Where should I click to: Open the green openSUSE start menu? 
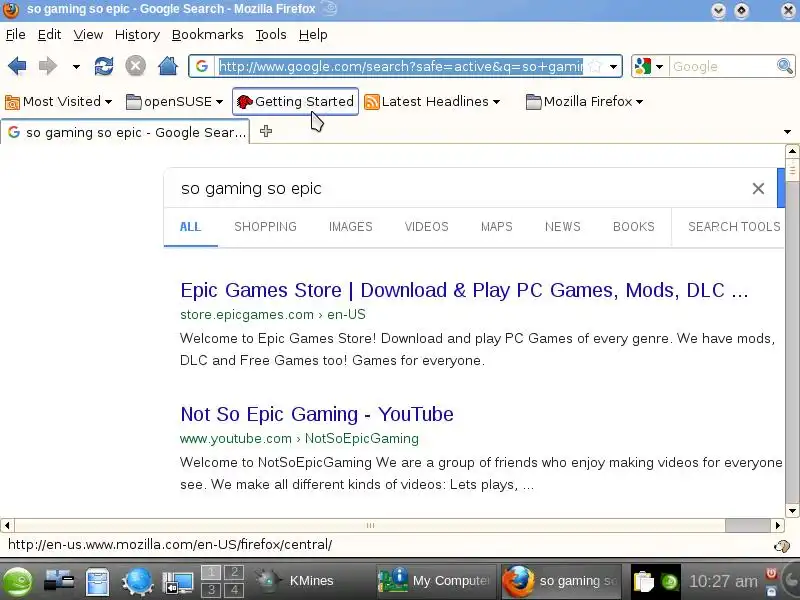tap(18, 581)
